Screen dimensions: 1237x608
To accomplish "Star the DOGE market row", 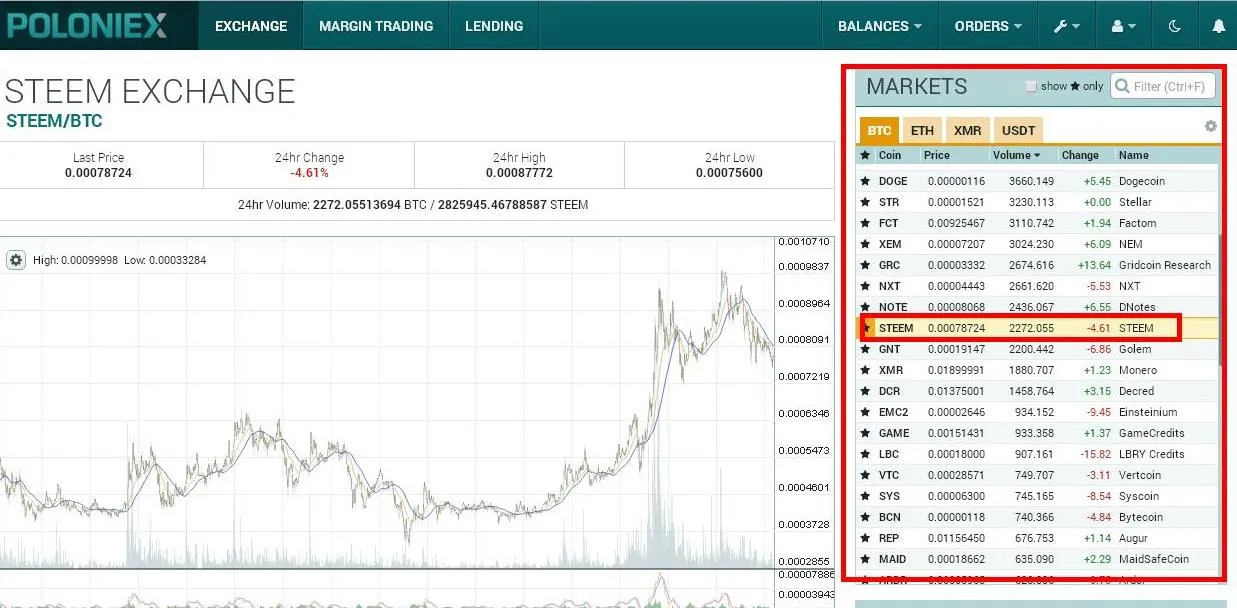I will click(865, 181).
